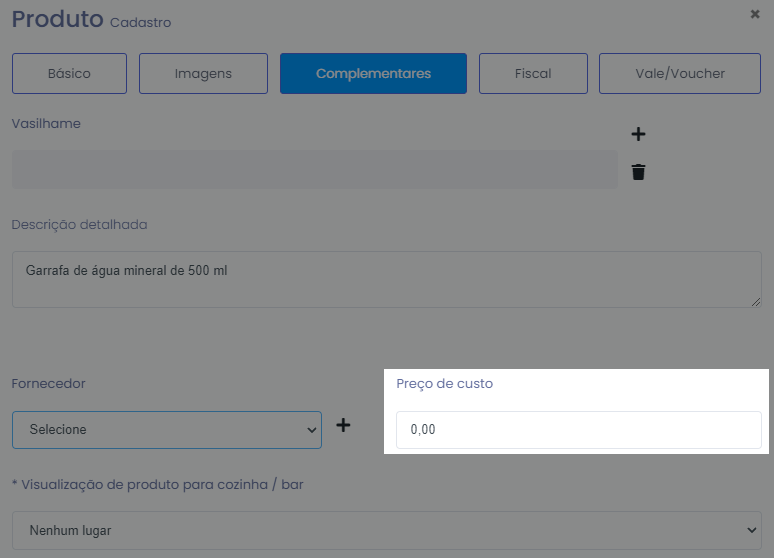The width and height of the screenshot is (774, 558).
Task: Click the 'Vasilhame' label text
Action: [x=46, y=123]
